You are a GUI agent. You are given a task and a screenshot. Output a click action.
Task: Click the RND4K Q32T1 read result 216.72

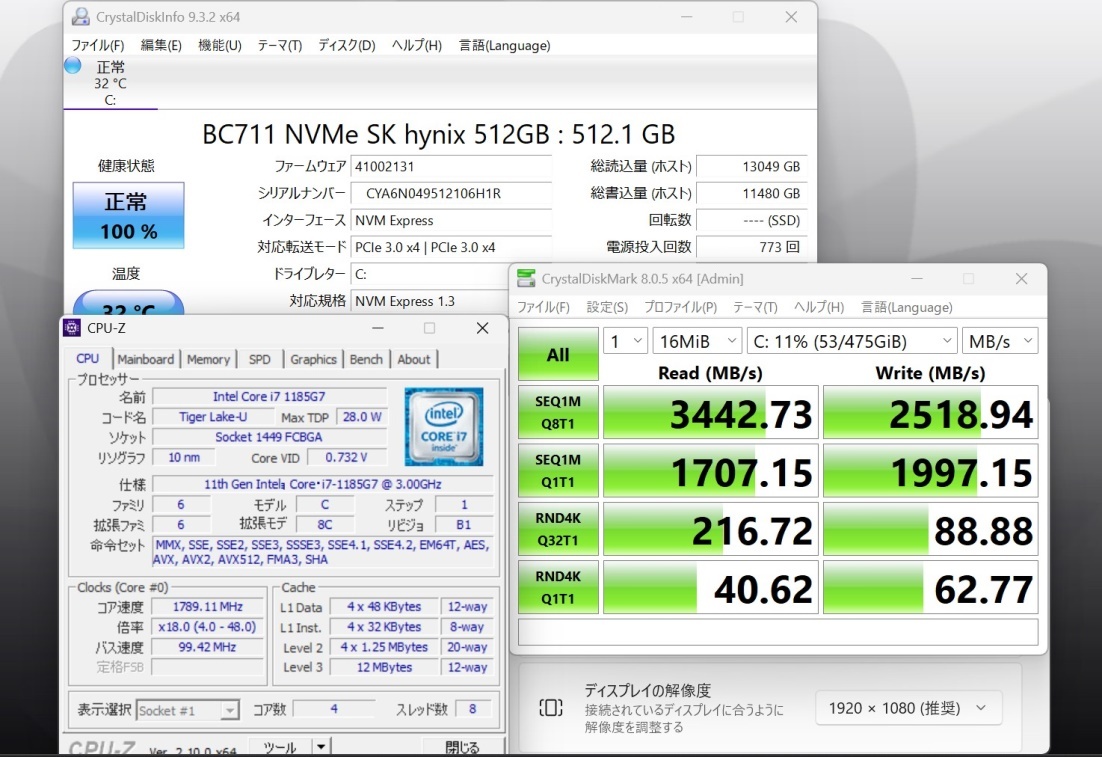[711, 529]
